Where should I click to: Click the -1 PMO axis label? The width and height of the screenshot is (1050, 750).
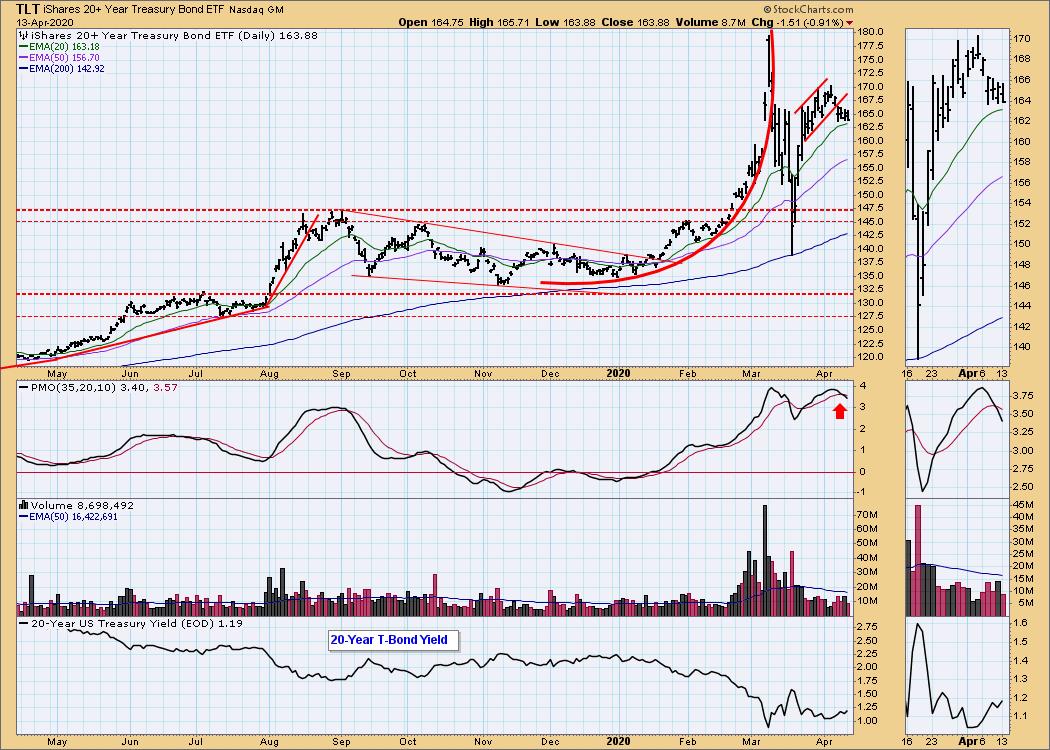click(863, 492)
